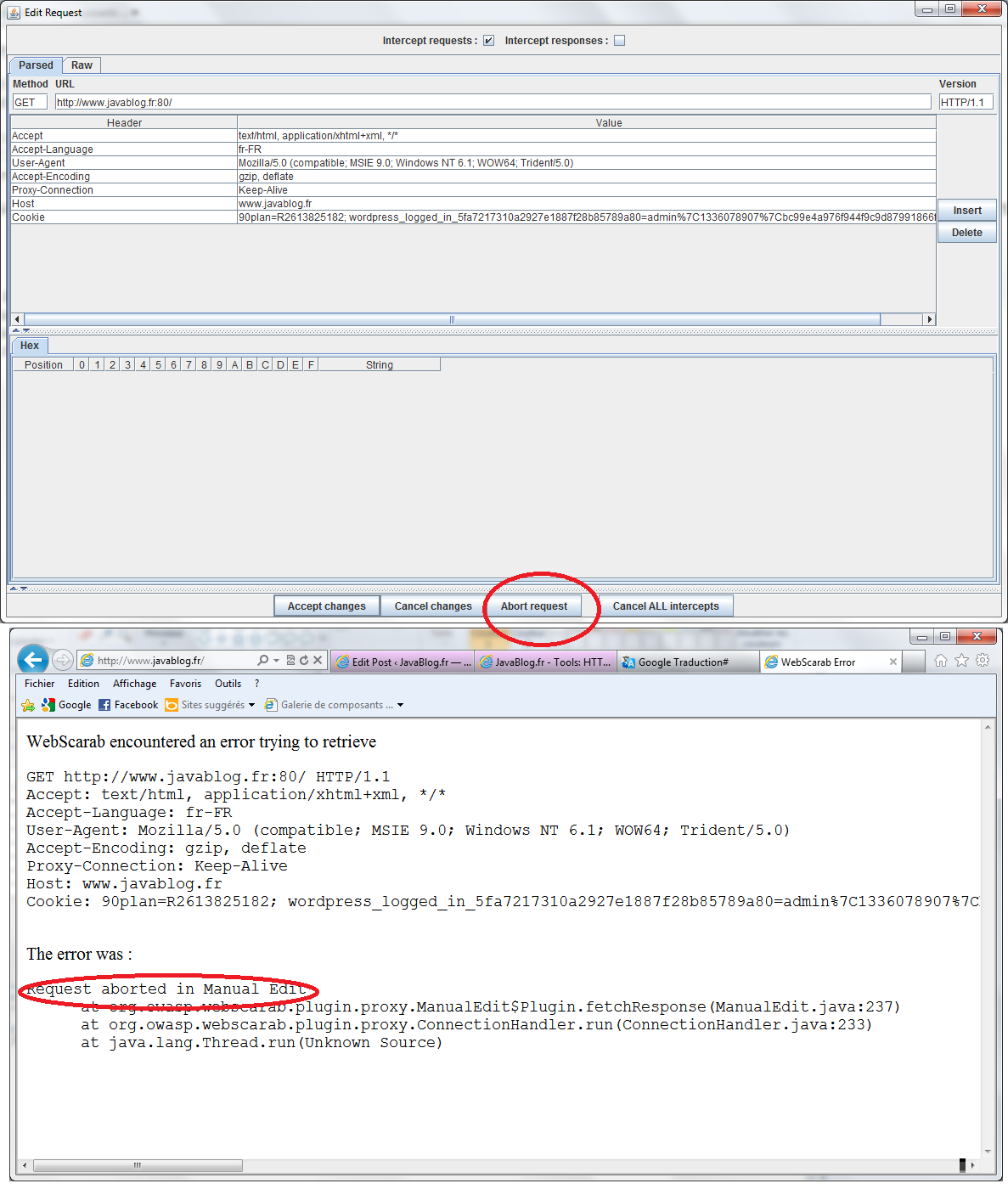Open the browser Tools gear icon
The height and width of the screenshot is (1189, 1008).
point(983,660)
